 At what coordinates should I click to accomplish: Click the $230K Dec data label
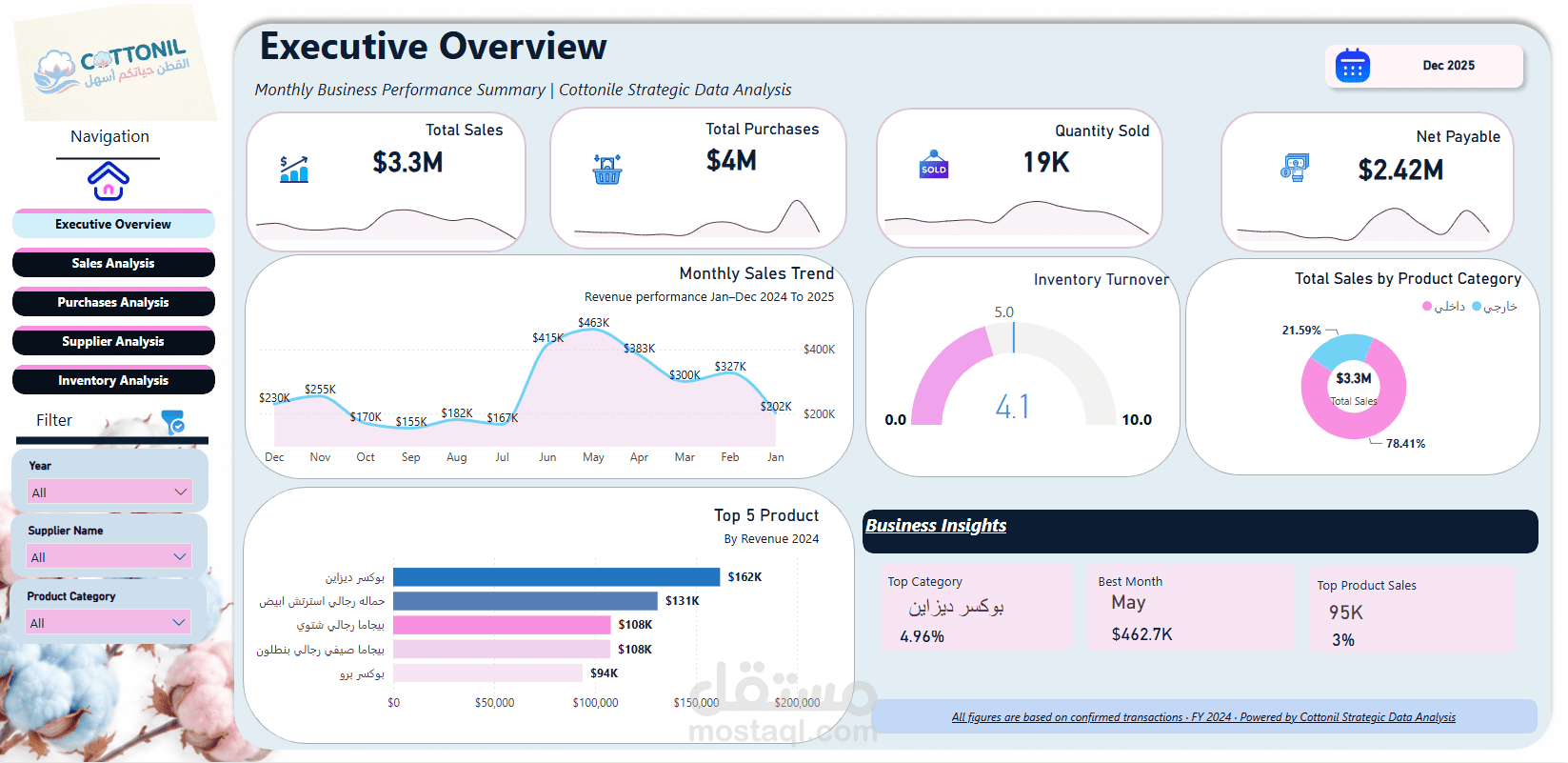coord(274,397)
